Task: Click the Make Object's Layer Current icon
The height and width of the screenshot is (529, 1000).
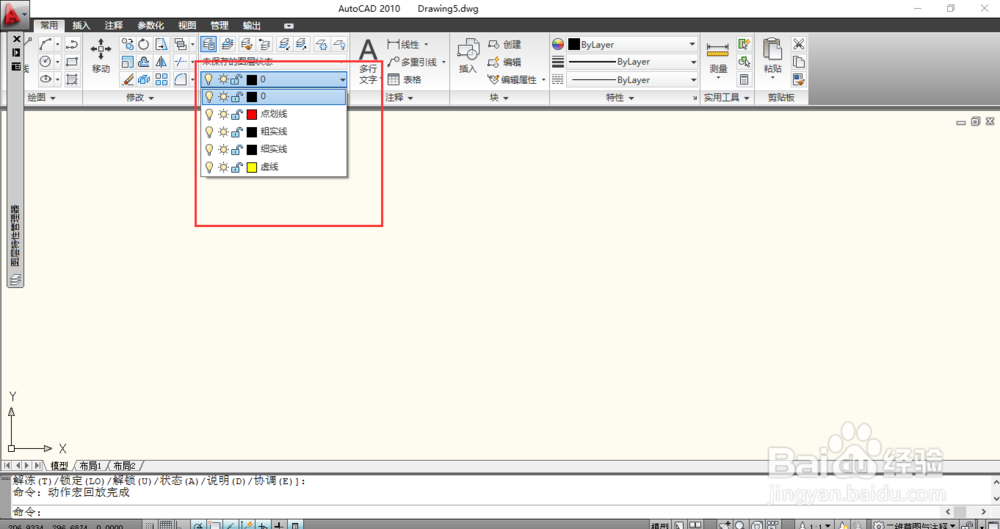Action: (x=227, y=44)
